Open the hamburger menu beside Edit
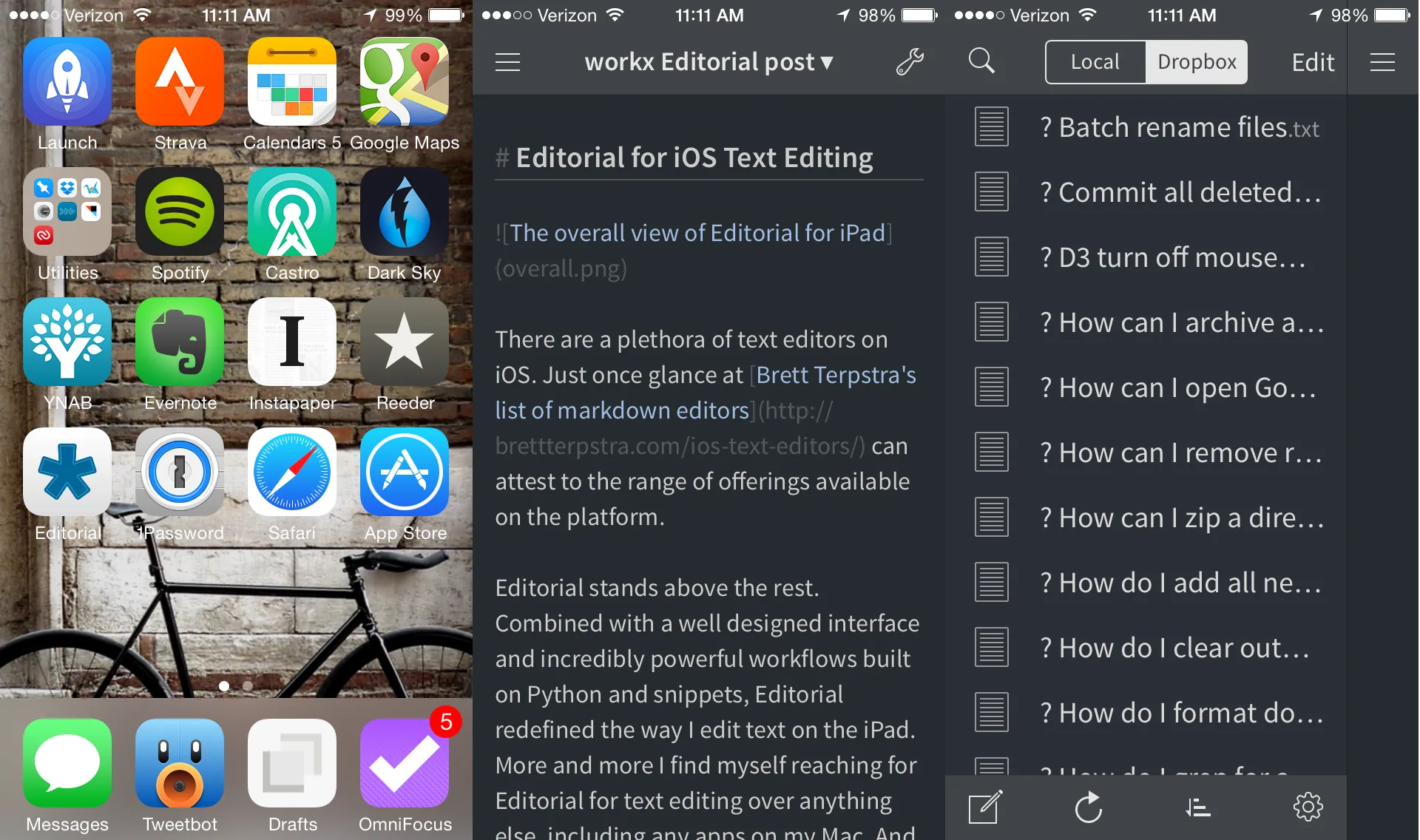The image size is (1420, 840). 1382,62
